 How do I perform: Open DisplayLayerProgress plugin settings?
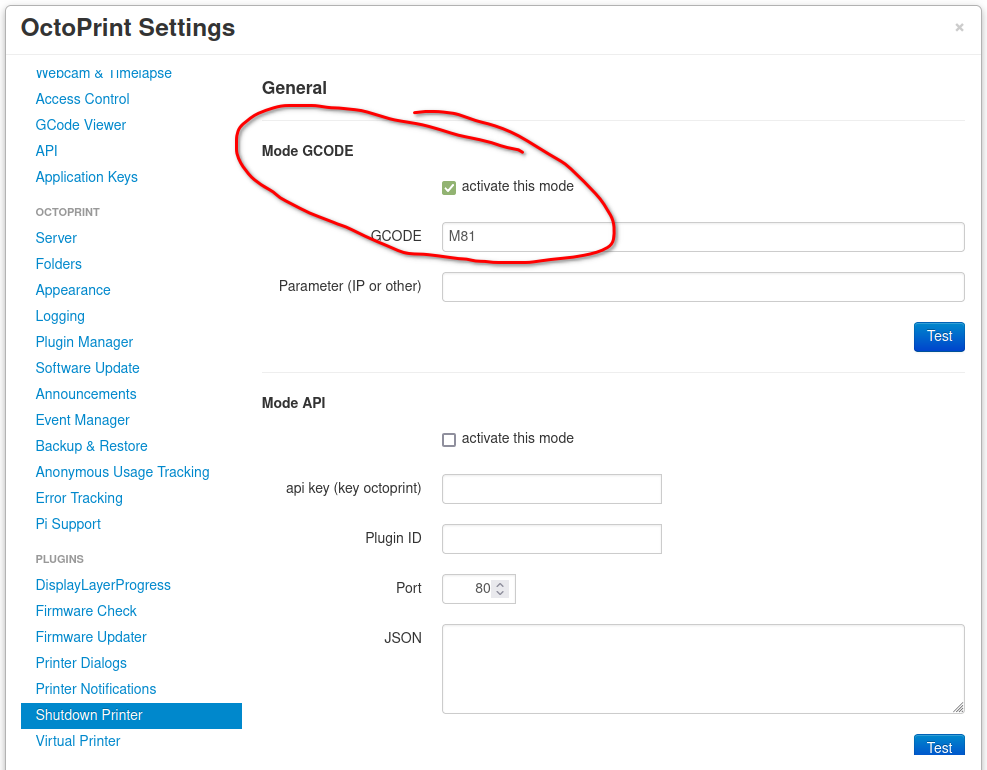pos(103,585)
